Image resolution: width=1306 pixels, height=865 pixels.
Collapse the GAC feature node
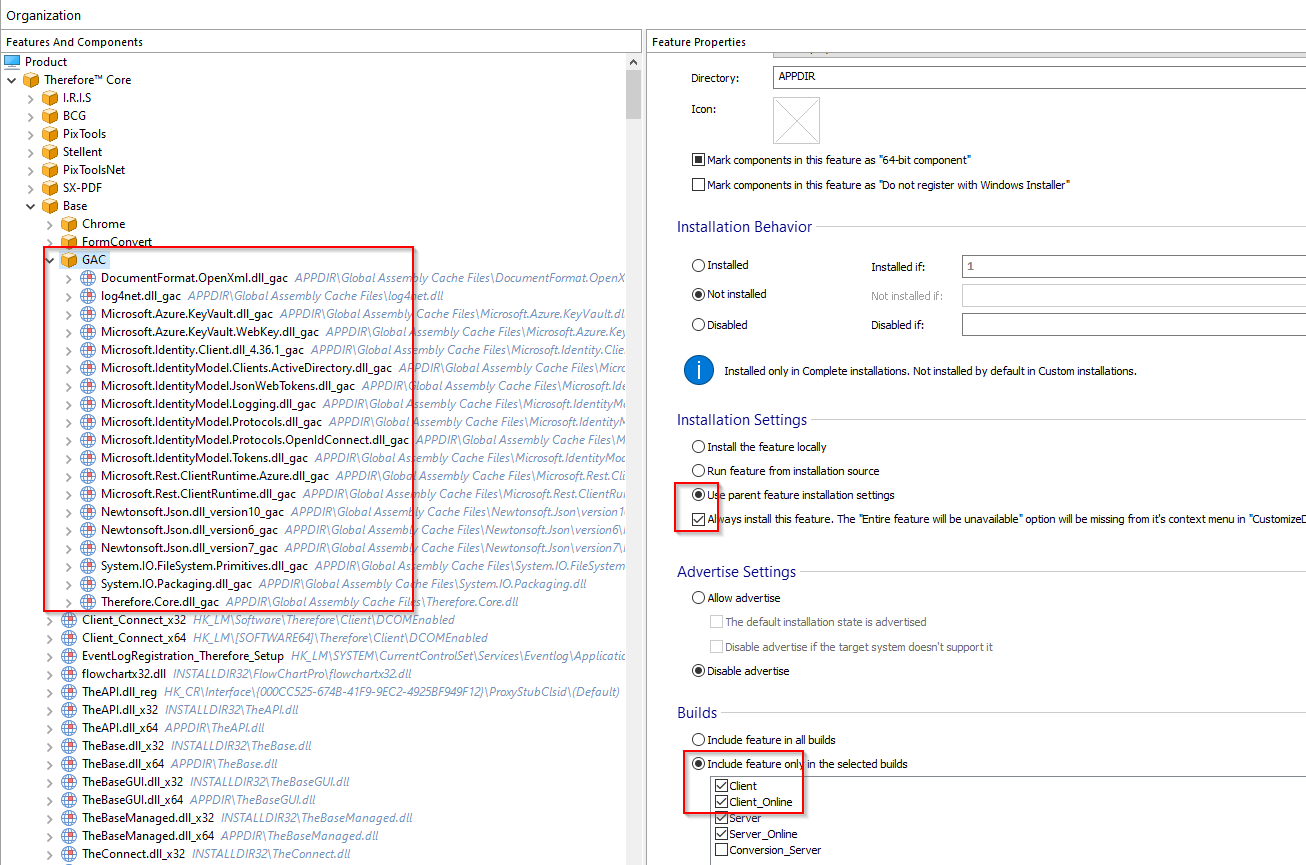pos(49,260)
